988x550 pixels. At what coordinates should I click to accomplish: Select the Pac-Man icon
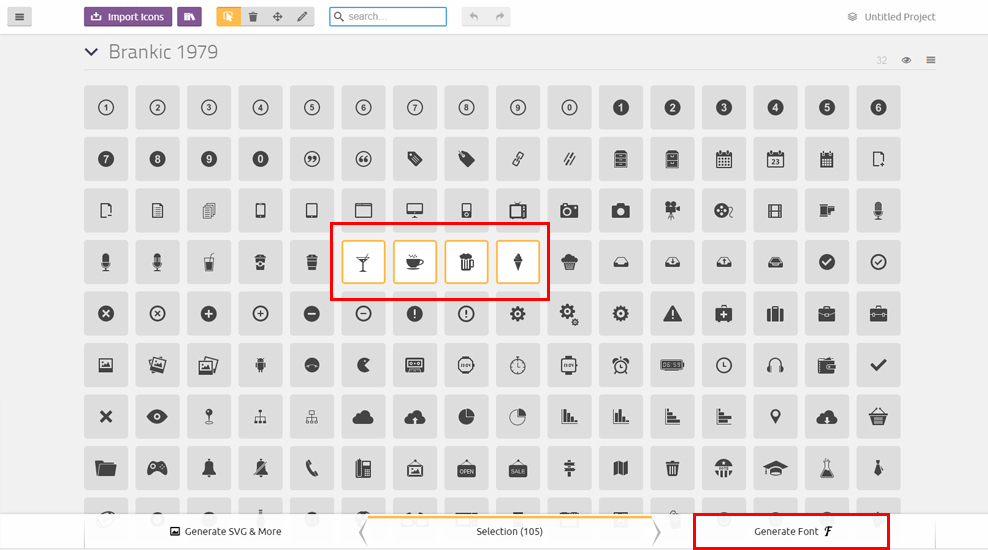coord(363,365)
